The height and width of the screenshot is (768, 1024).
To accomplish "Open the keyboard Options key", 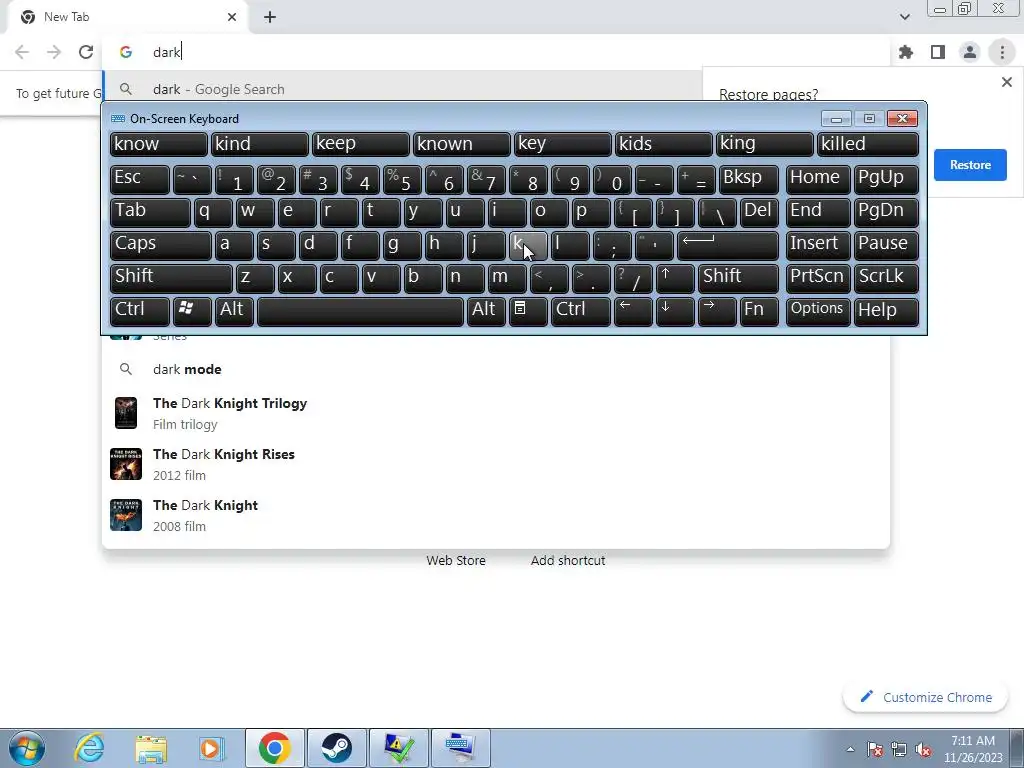I will 818,312.
